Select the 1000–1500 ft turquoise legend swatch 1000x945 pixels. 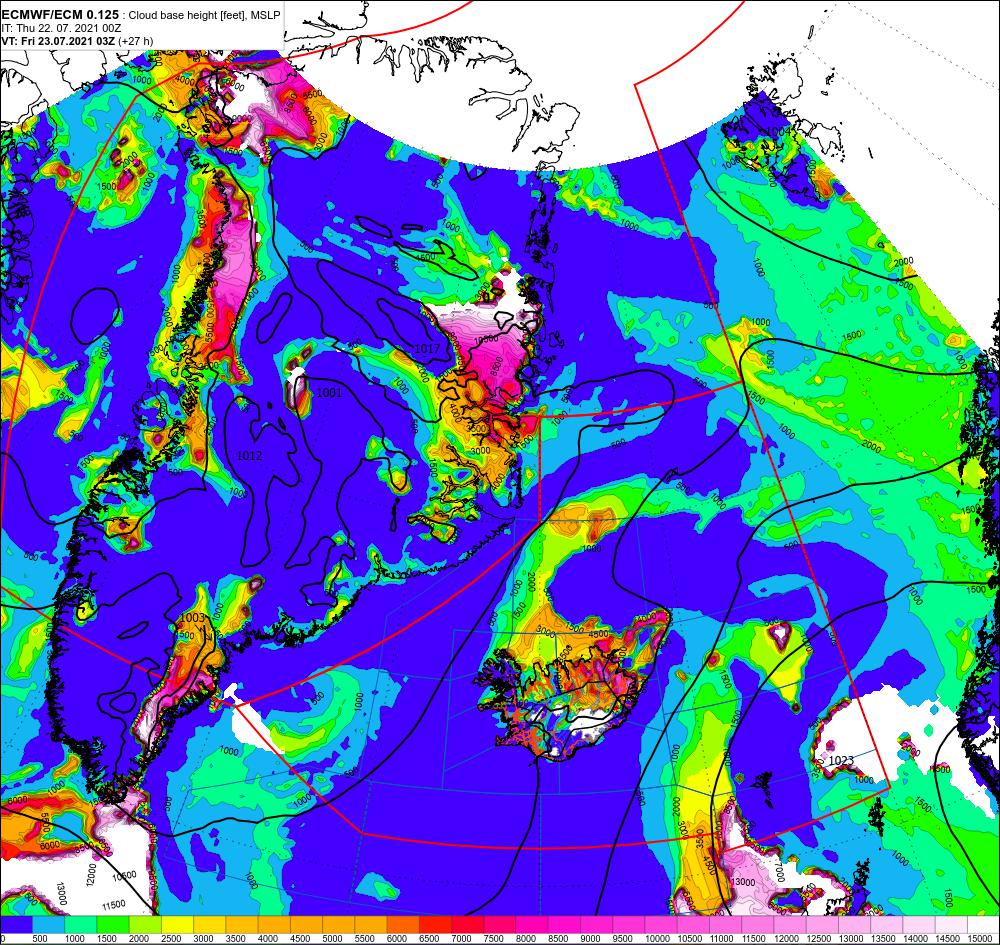tap(81, 925)
